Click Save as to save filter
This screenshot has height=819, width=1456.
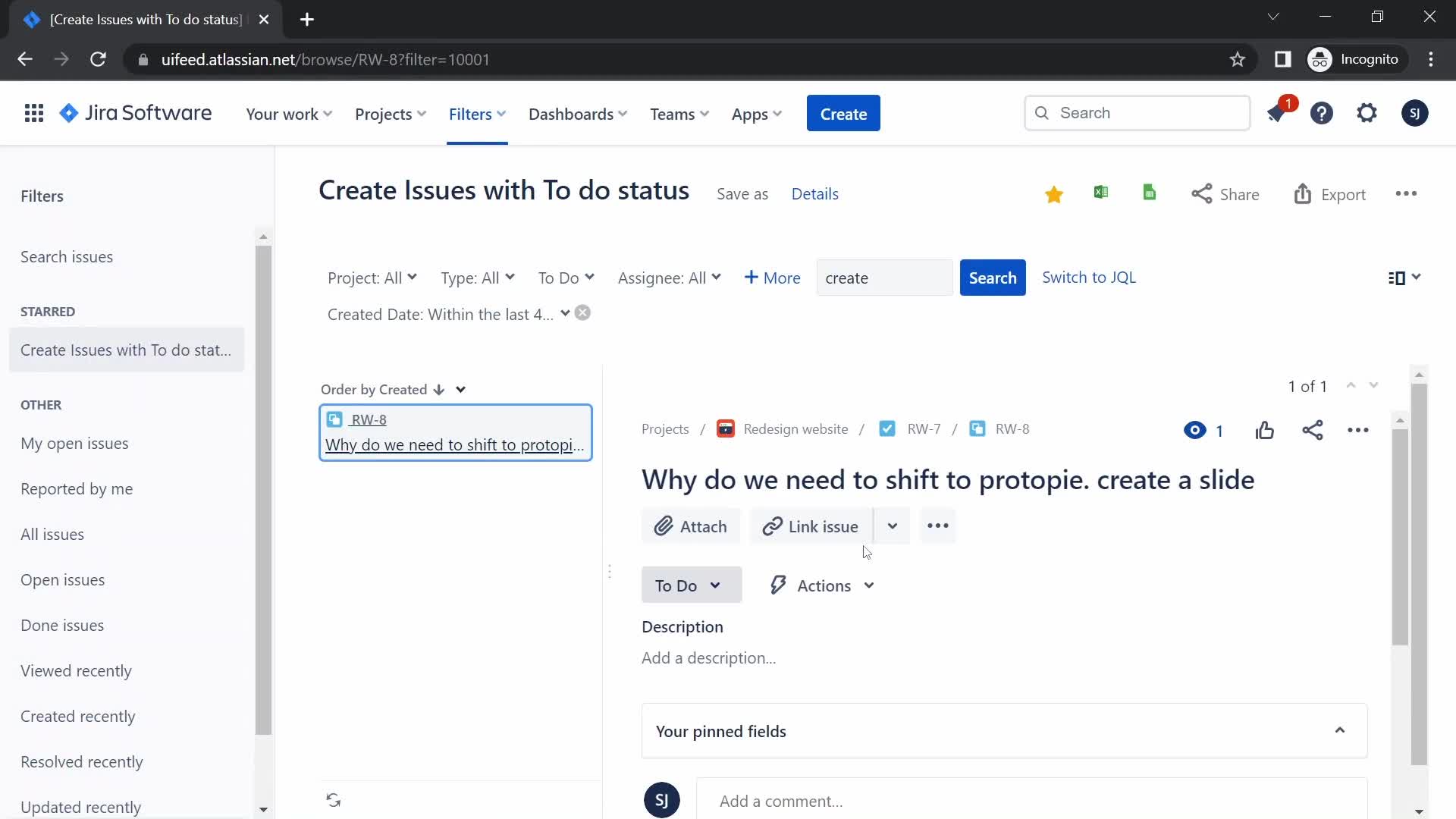point(742,193)
